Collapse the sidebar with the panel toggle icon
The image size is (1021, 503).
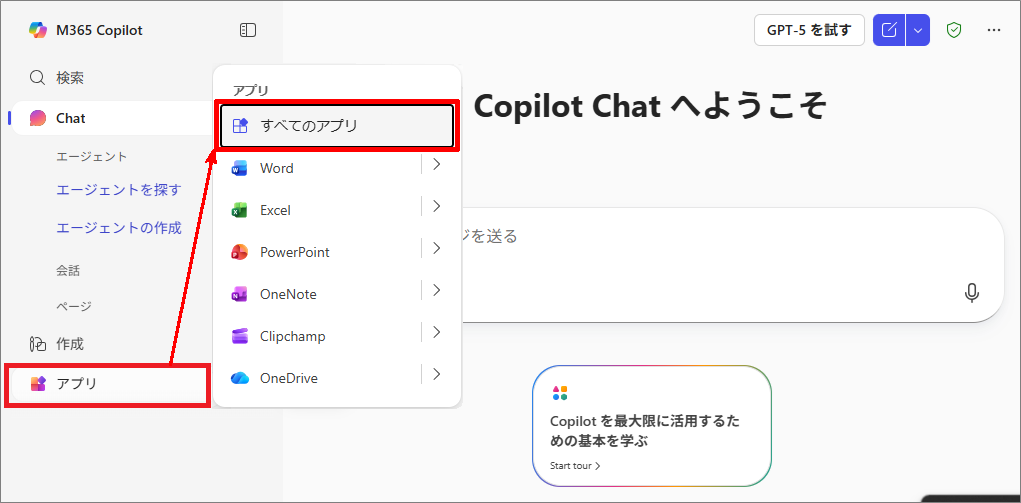point(248,31)
